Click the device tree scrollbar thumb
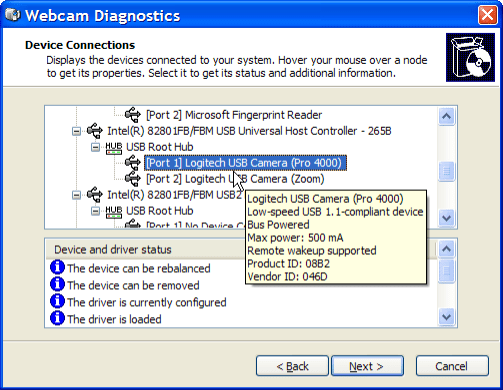Screen dimensions: 503x390 (x=447, y=172)
